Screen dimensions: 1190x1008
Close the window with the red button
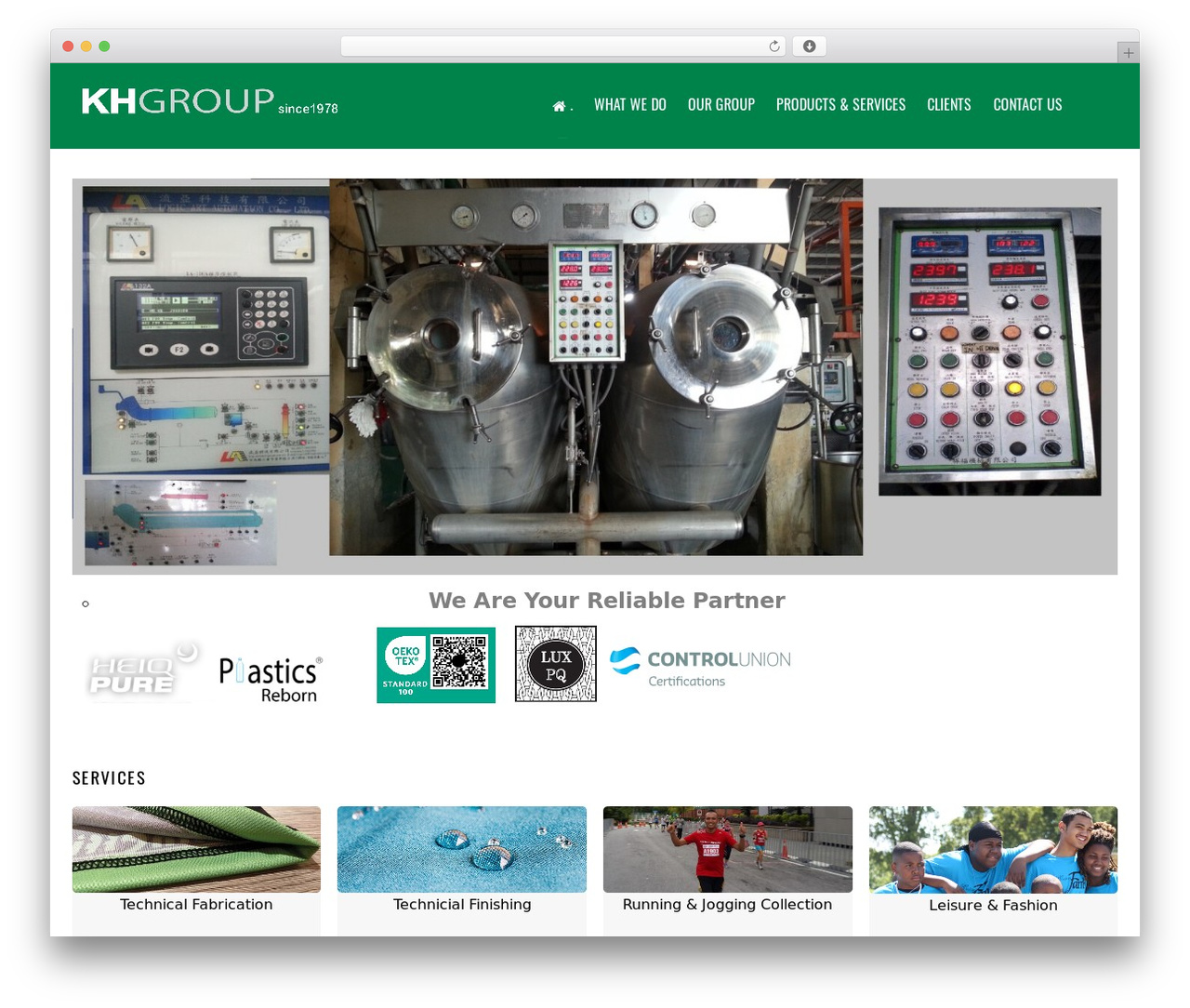(x=68, y=46)
